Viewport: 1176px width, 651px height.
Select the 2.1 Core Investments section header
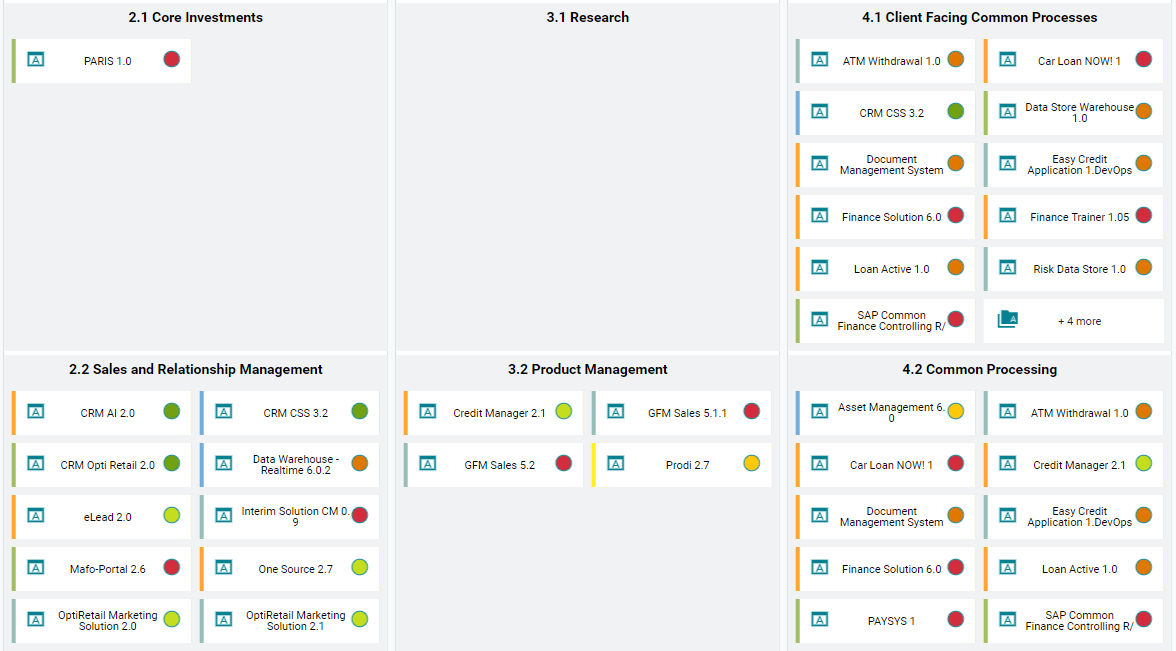tap(196, 18)
